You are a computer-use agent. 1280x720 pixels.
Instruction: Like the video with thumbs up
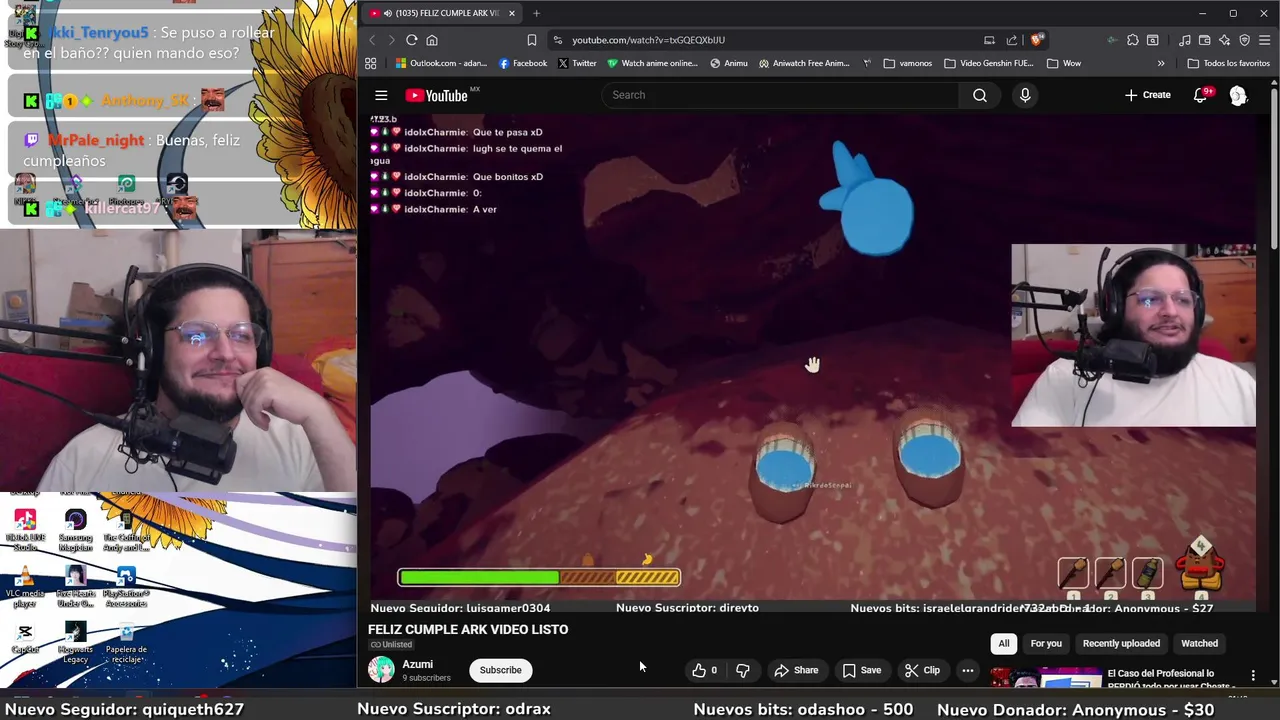click(704, 670)
